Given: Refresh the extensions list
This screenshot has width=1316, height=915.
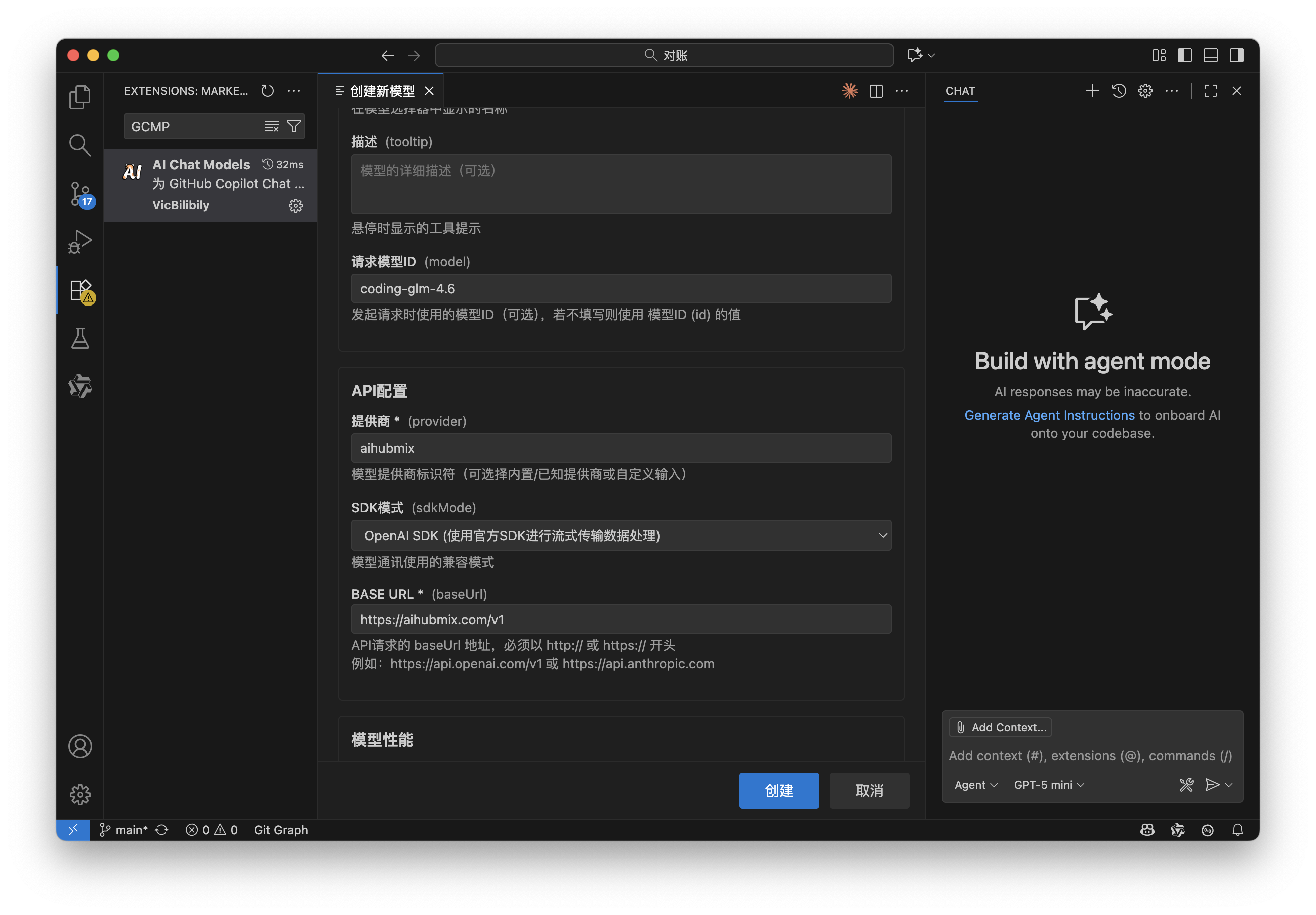Looking at the screenshot, I should [x=268, y=91].
